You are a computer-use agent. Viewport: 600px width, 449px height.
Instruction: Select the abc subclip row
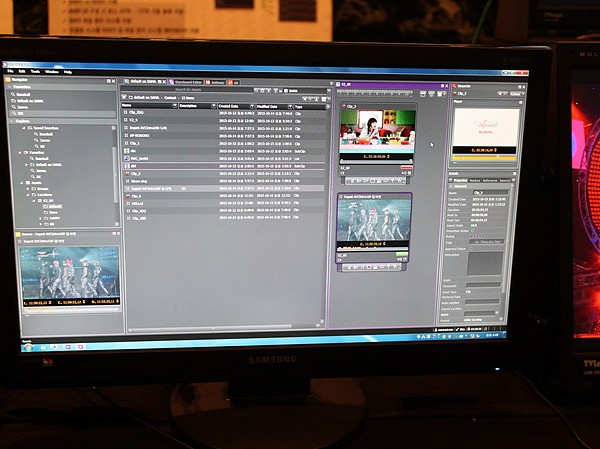click(226, 151)
